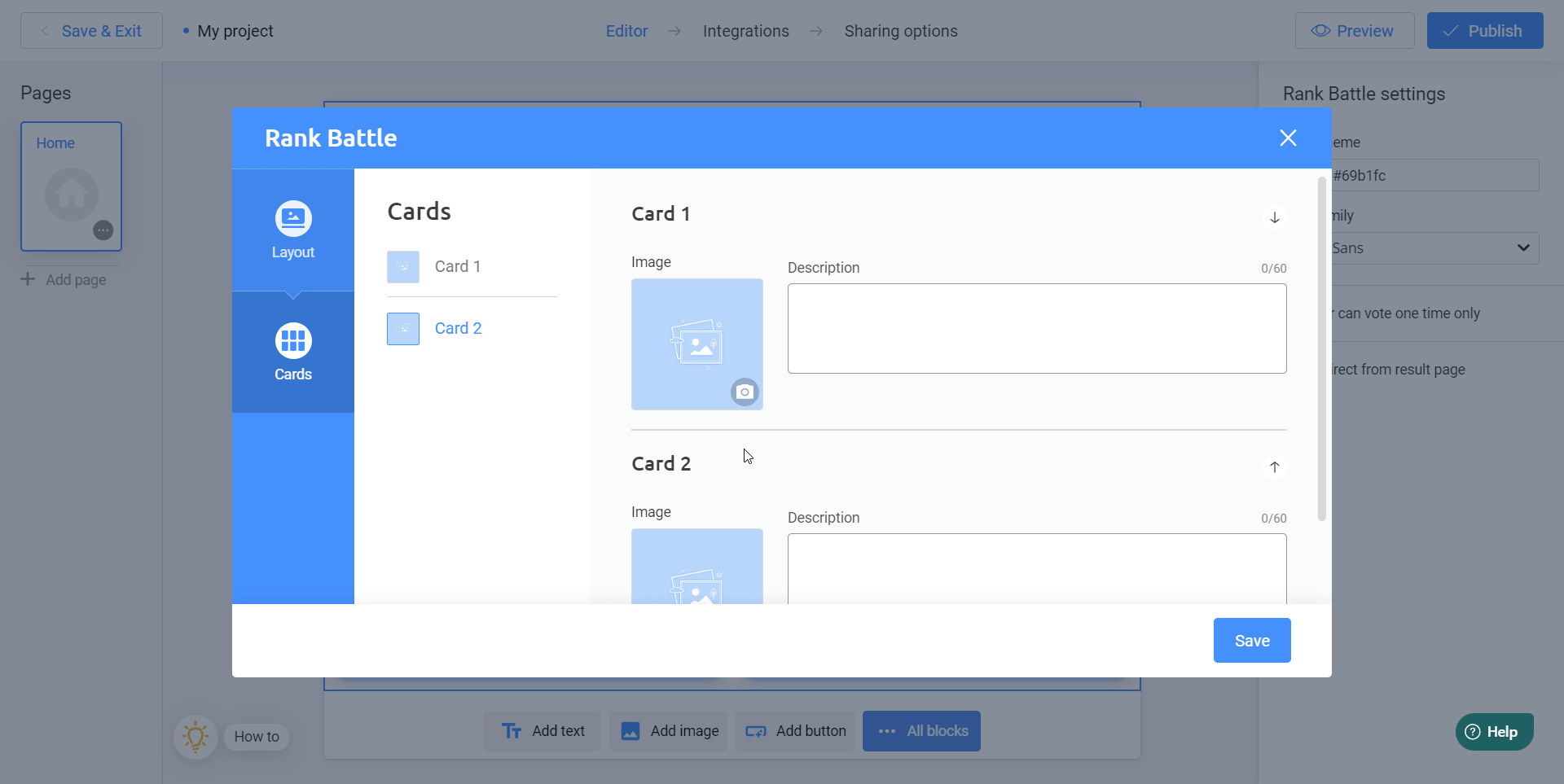This screenshot has width=1564, height=784.
Task: Click the My project title
Action: point(235,31)
